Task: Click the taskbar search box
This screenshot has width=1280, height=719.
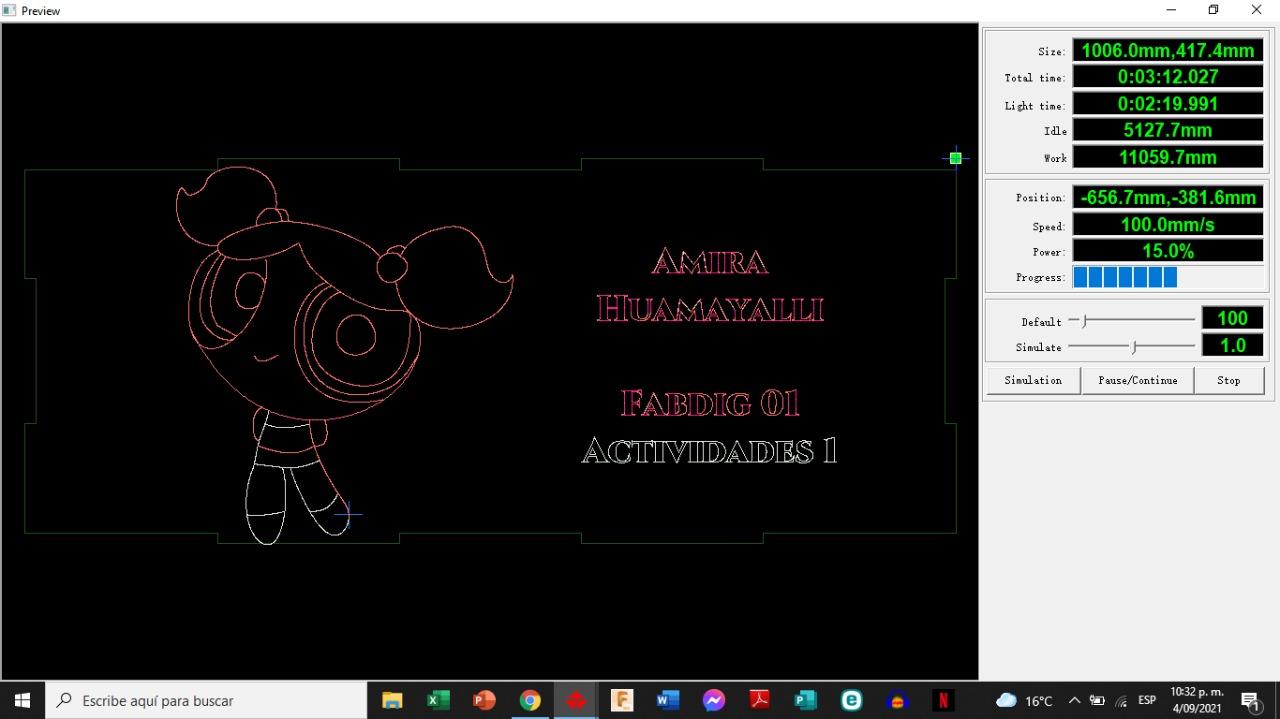Action: (206, 700)
